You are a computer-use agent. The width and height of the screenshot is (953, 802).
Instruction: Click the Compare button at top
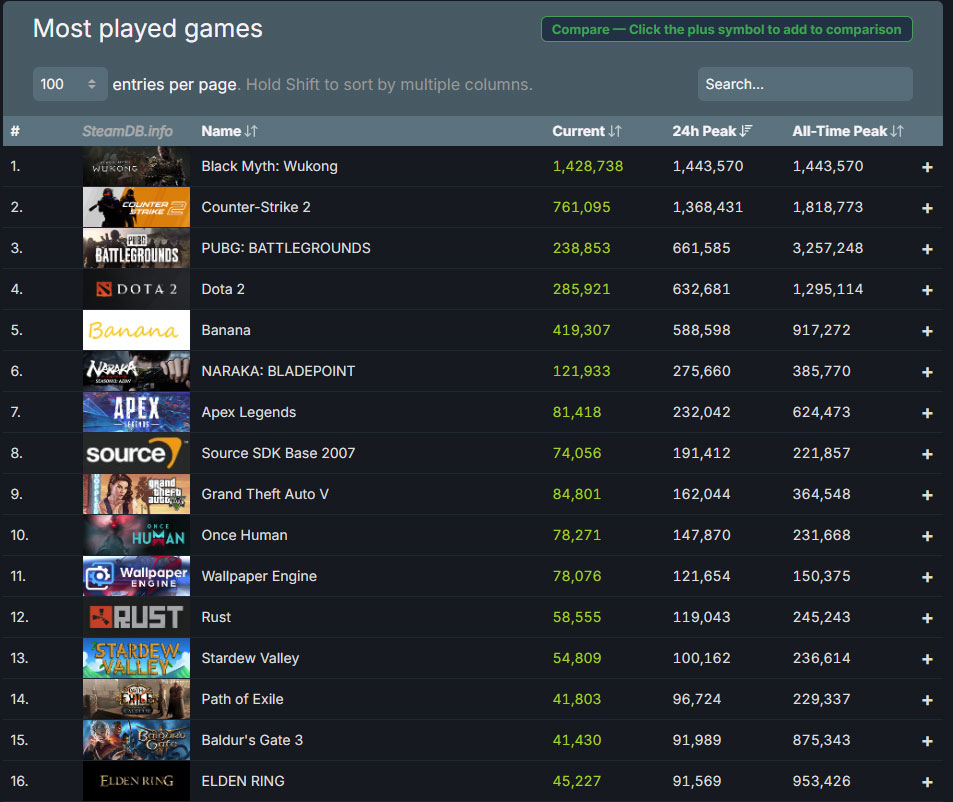(726, 30)
